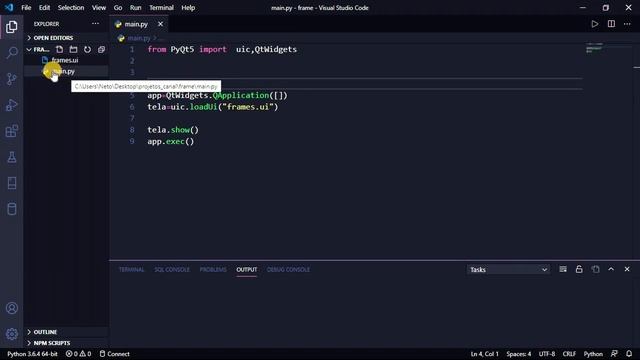Open the Explorer view in activity bar
This screenshot has height=360, width=640.
click(12, 27)
